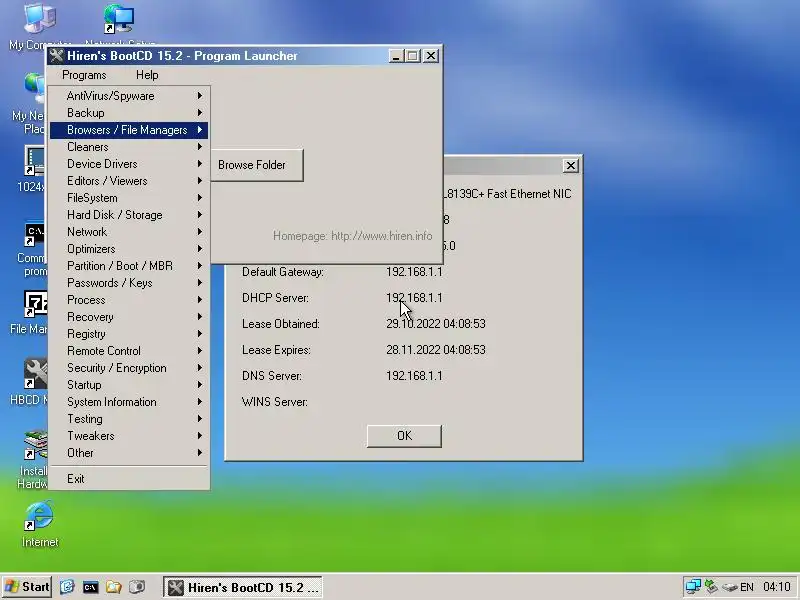Expand the Browsers / File Managers submenu
Image resolution: width=800 pixels, height=600 pixels.
coord(129,130)
